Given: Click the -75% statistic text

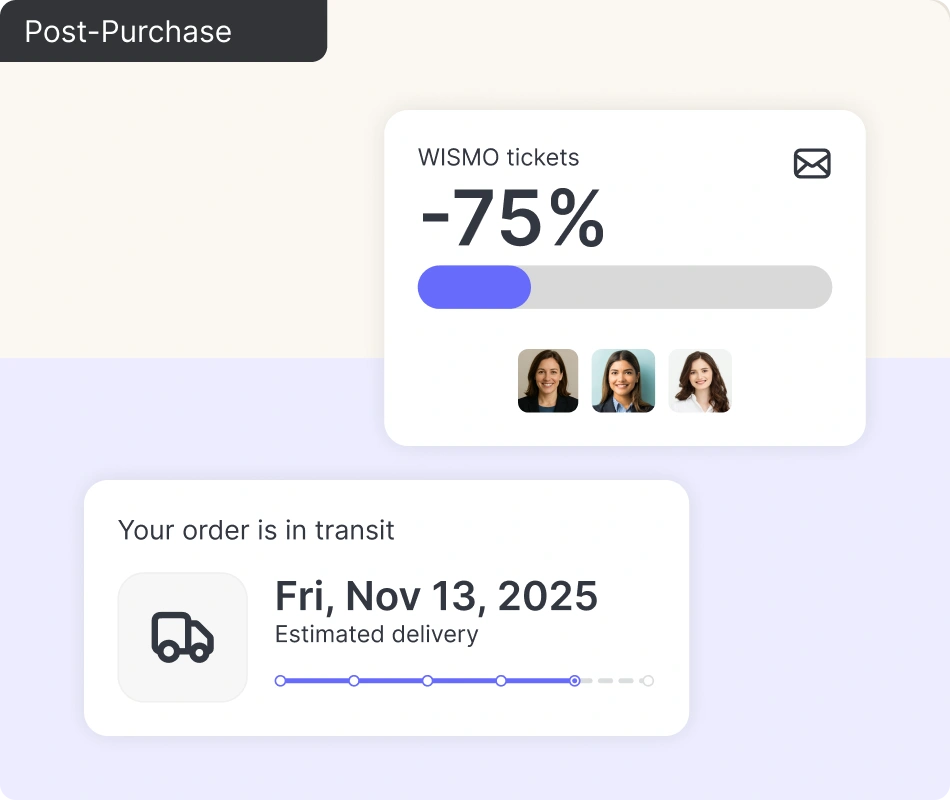Looking at the screenshot, I should click(512, 218).
